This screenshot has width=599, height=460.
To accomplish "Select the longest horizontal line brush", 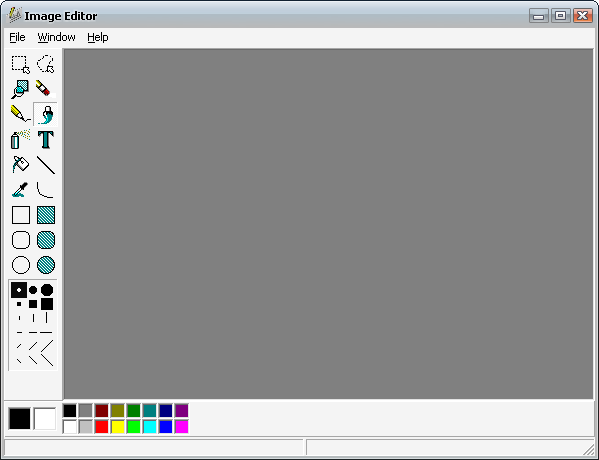I will tap(46, 332).
